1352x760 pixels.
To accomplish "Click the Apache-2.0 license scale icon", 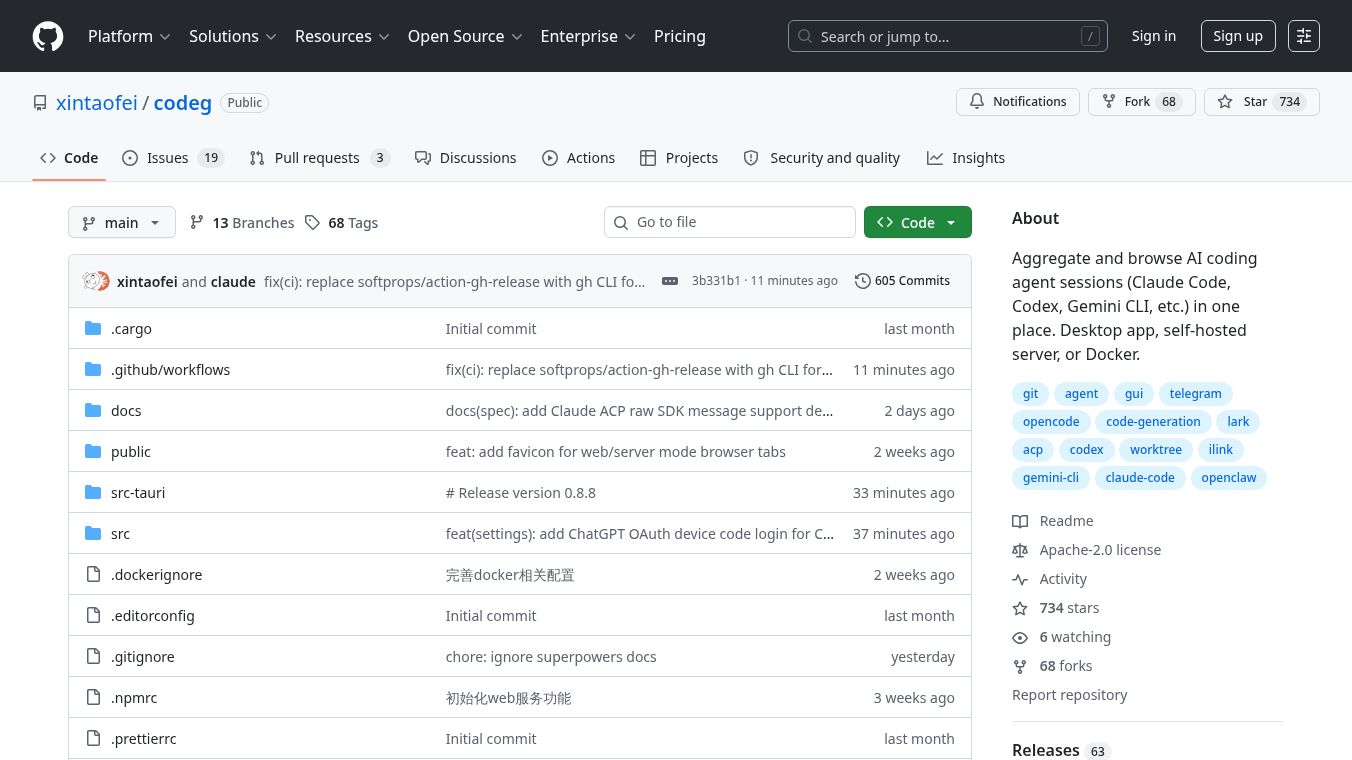I will pyautogui.click(x=1020, y=550).
